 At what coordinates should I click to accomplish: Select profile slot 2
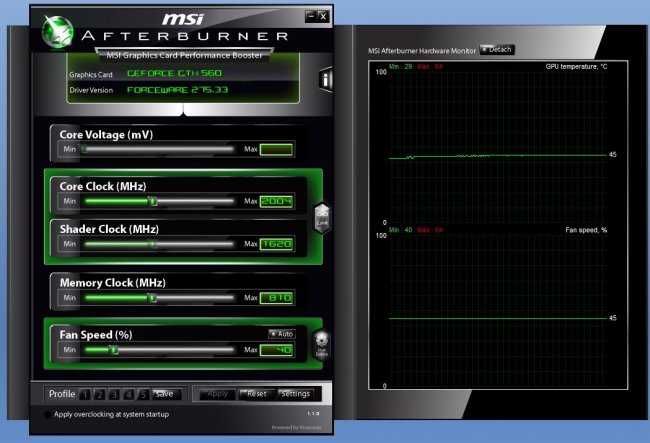99,394
